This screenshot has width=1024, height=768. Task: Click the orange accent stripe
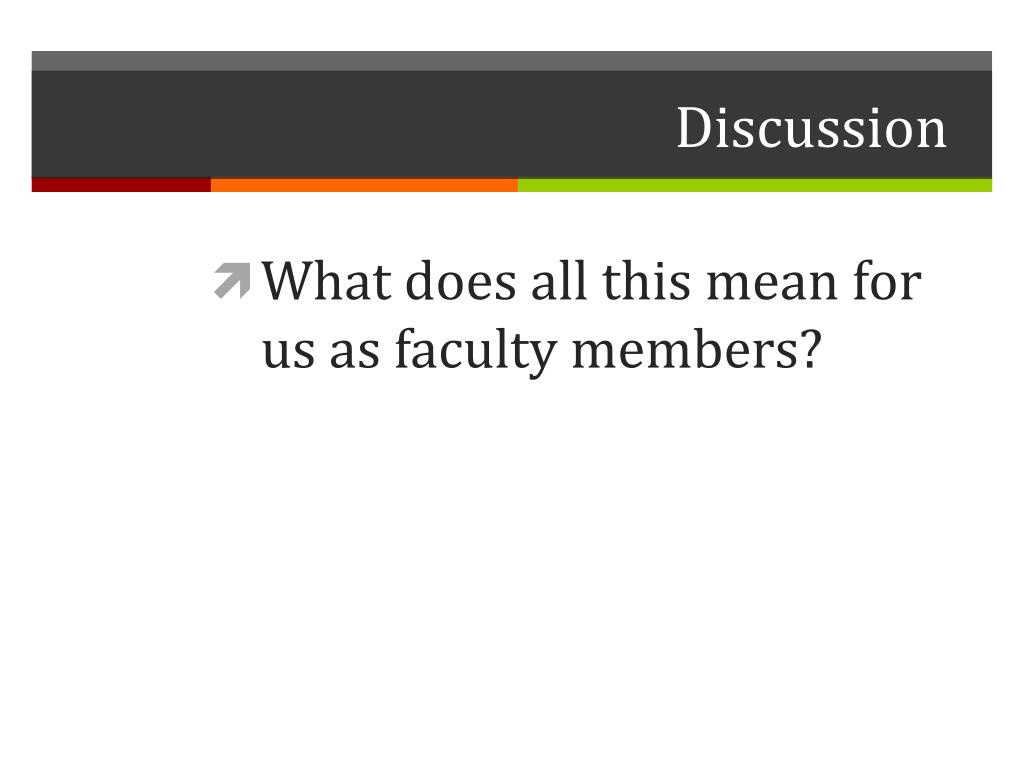[364, 185]
